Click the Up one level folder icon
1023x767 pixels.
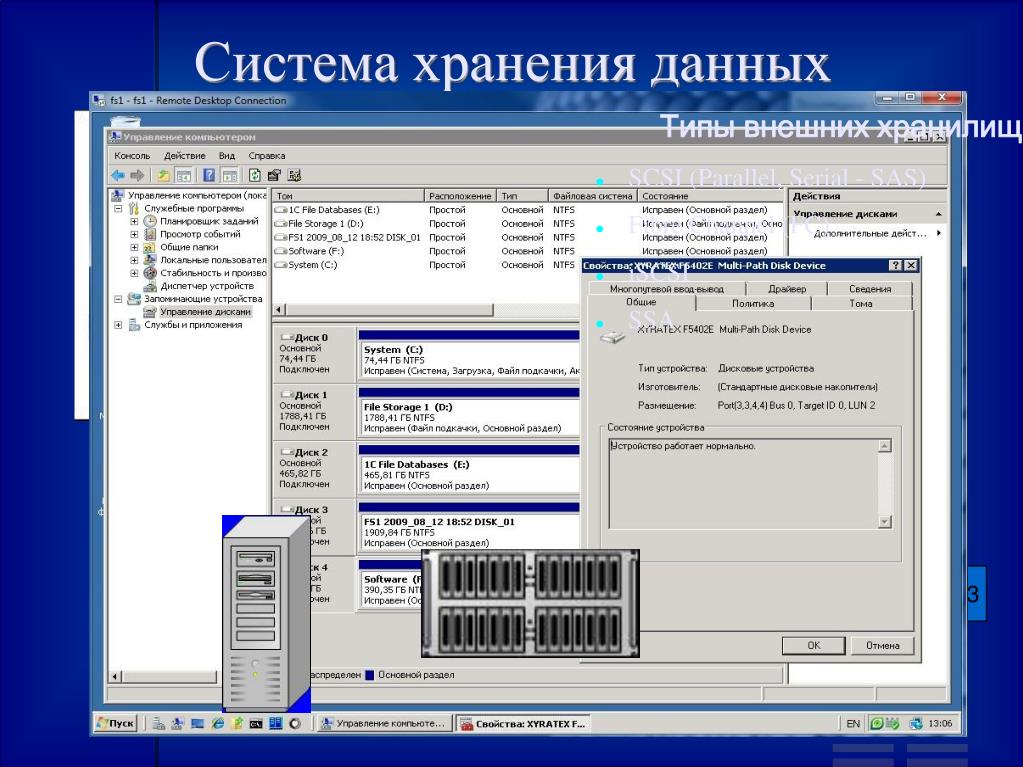pos(163,175)
